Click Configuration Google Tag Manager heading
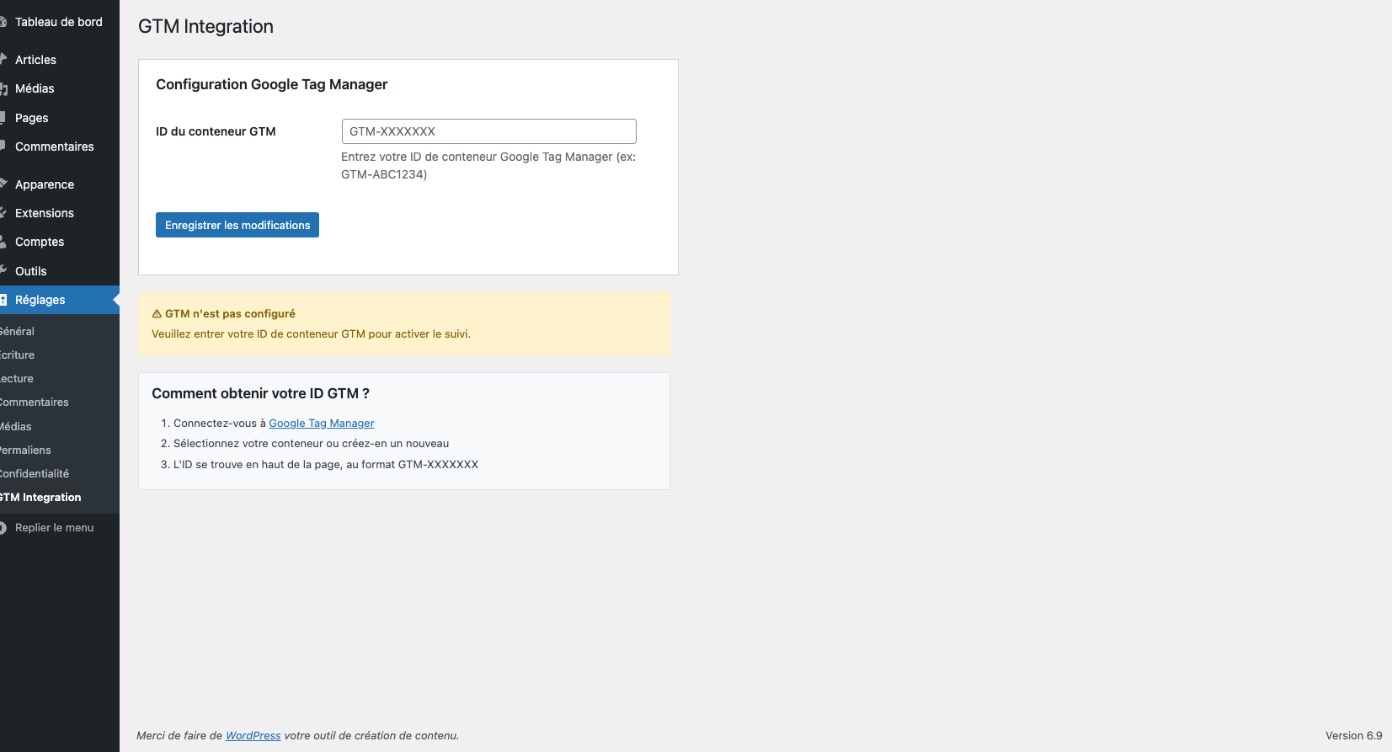Screen dimensions: 1392x752 coord(272,85)
